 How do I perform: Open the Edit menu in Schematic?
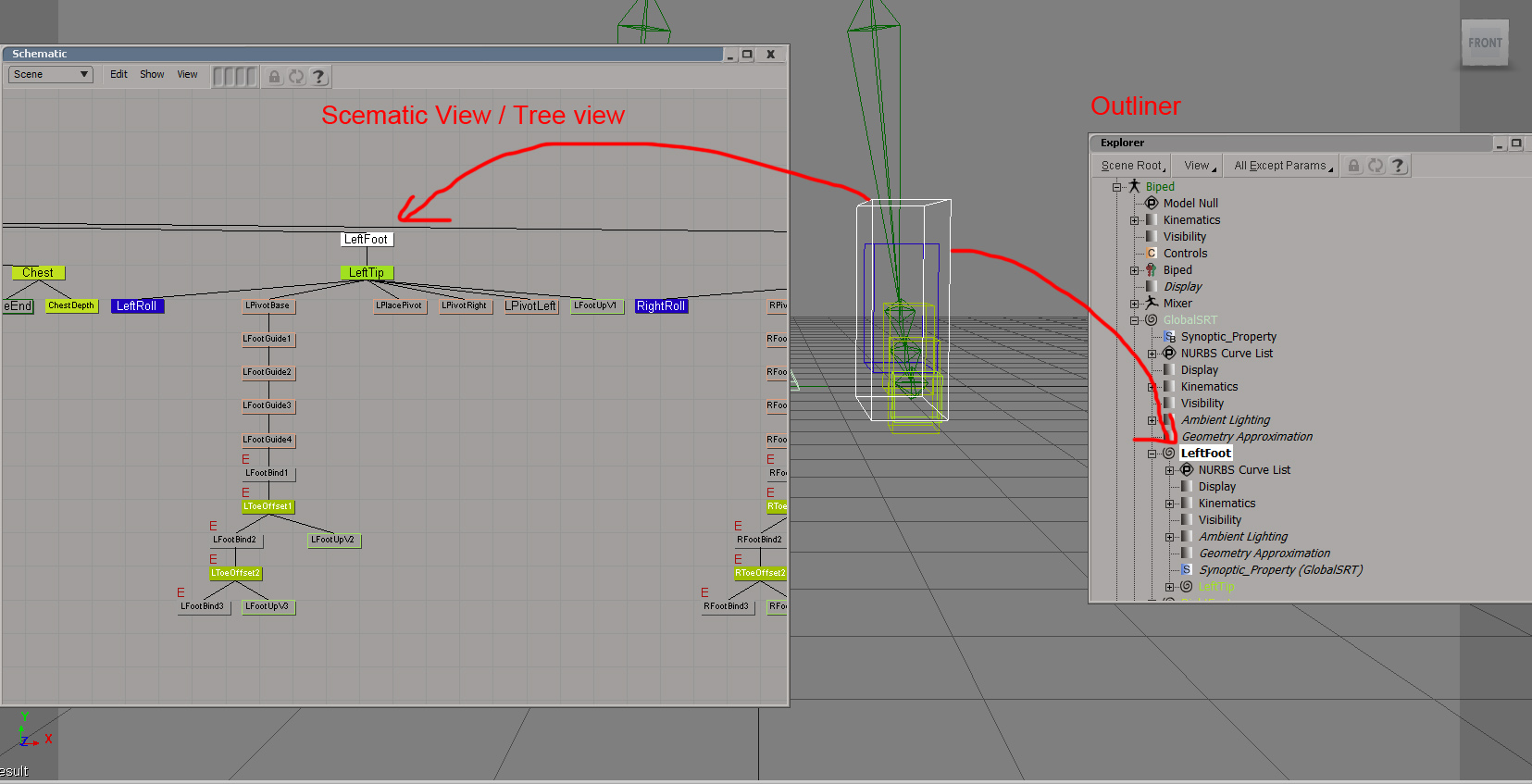[118, 74]
